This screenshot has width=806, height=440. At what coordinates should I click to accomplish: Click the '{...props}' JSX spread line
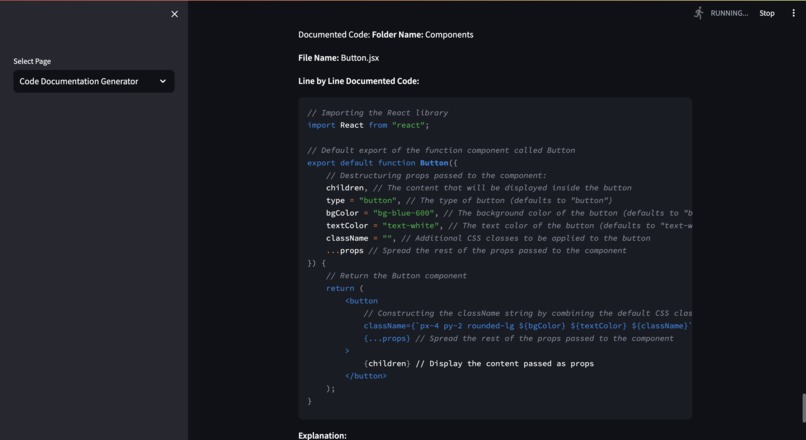pos(518,338)
